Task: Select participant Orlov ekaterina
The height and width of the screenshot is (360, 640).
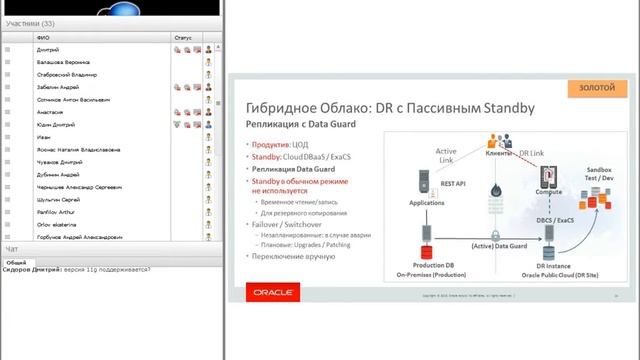Action: point(56,224)
